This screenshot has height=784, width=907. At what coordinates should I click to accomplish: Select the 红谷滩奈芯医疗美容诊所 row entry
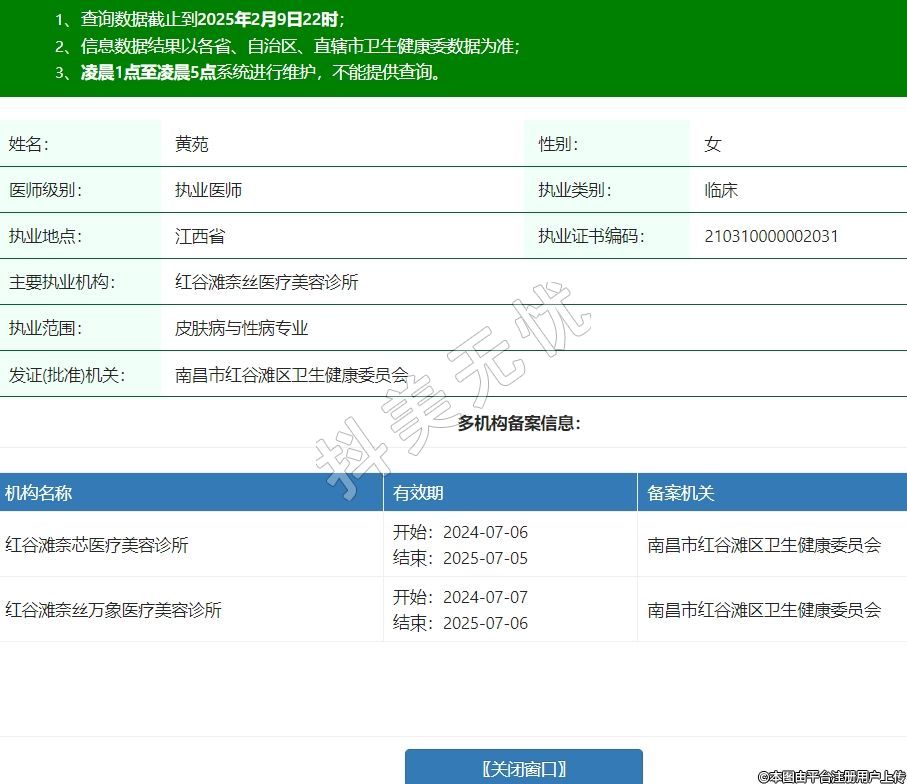point(97,545)
